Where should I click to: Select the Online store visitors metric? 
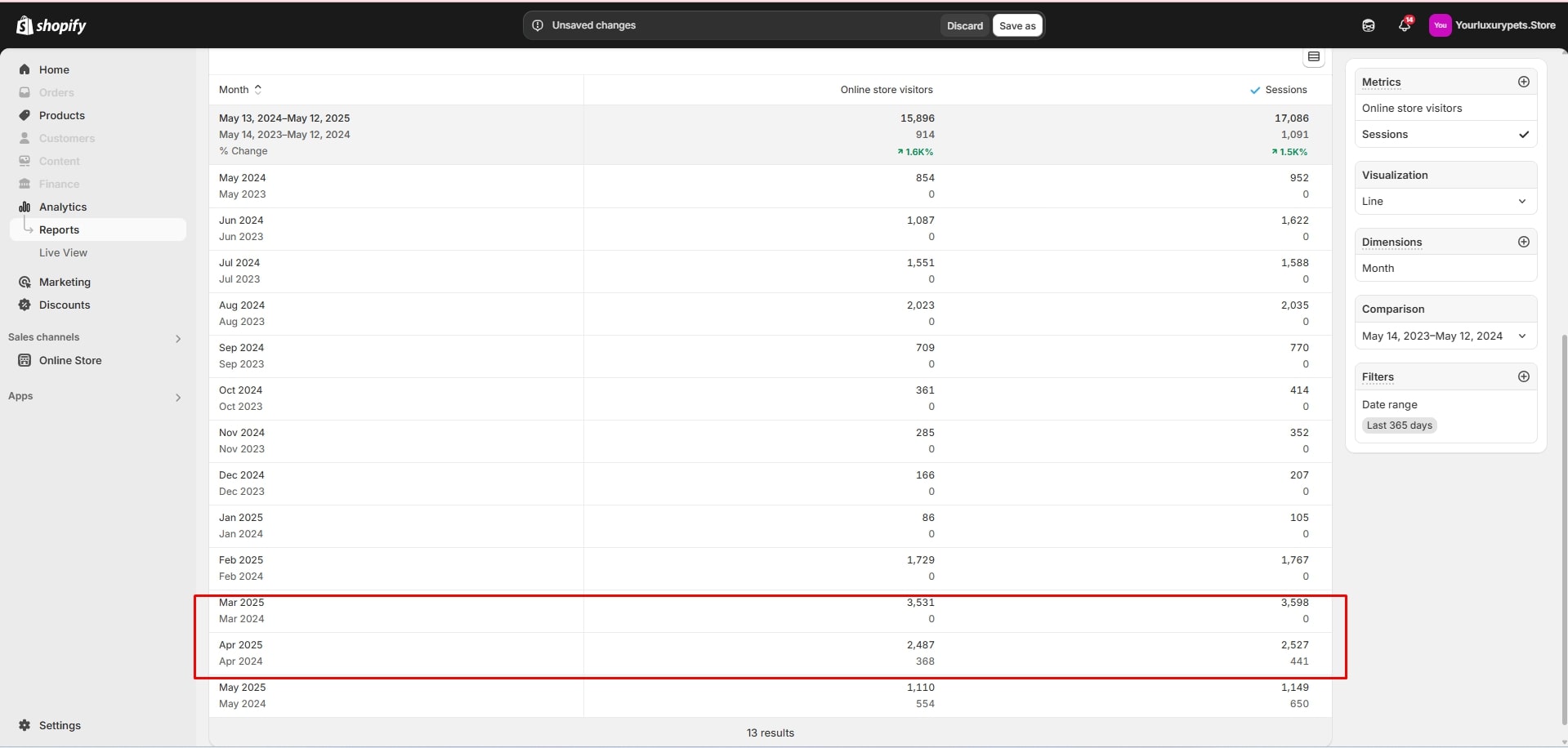[1411, 108]
